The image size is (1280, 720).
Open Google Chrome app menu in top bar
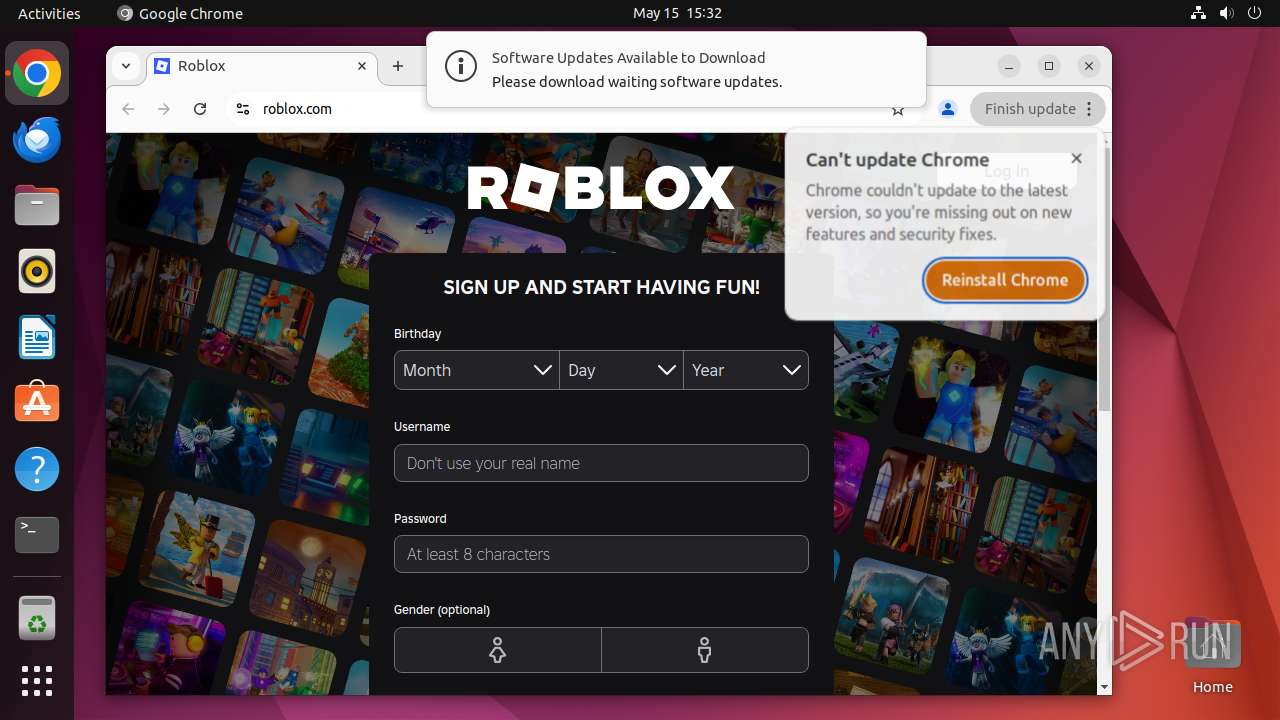click(x=180, y=13)
